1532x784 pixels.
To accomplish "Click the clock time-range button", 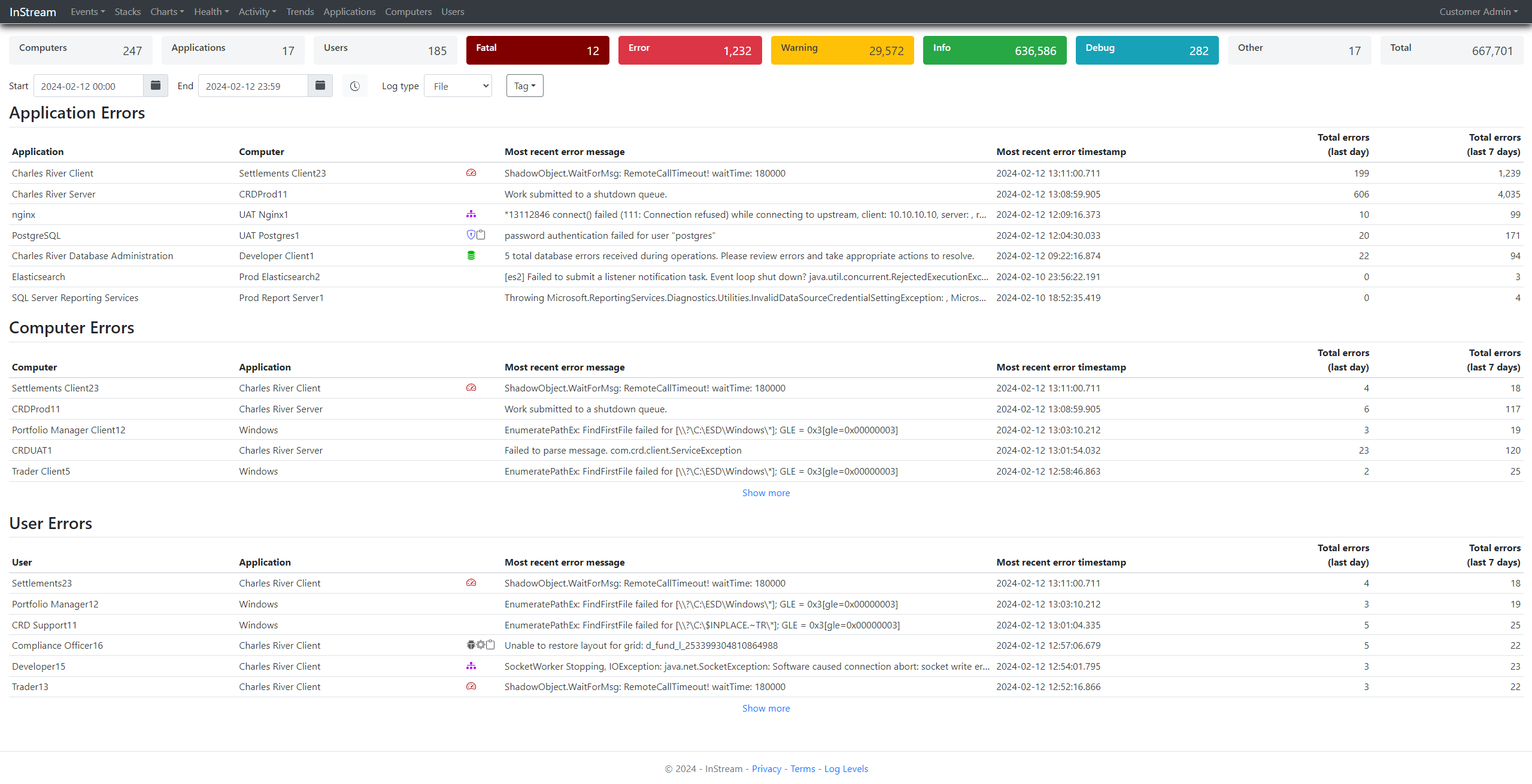I will coord(355,86).
